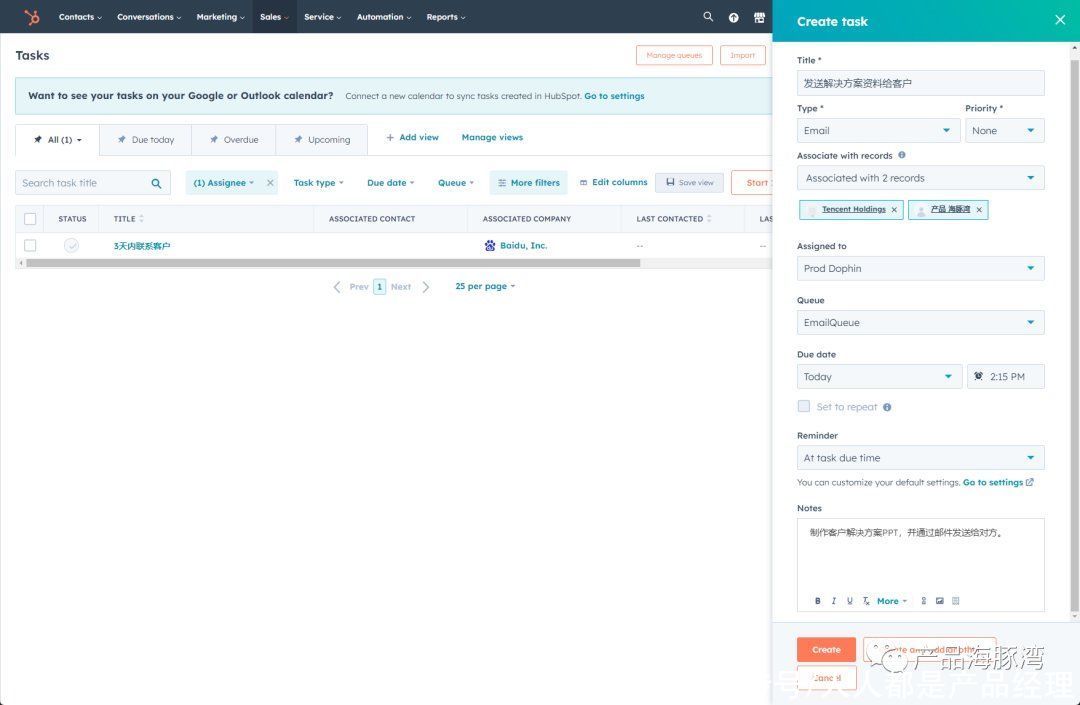Remove the 产品 海豚湾 association tag
The image size is (1080, 705).
979,209
